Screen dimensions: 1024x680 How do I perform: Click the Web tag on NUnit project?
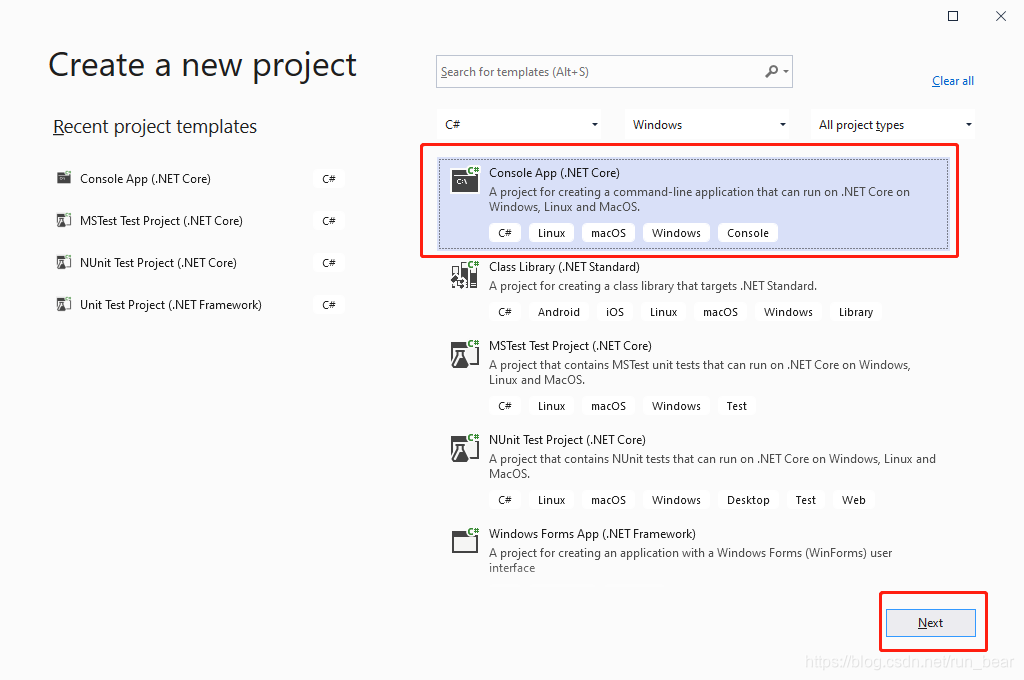point(854,500)
